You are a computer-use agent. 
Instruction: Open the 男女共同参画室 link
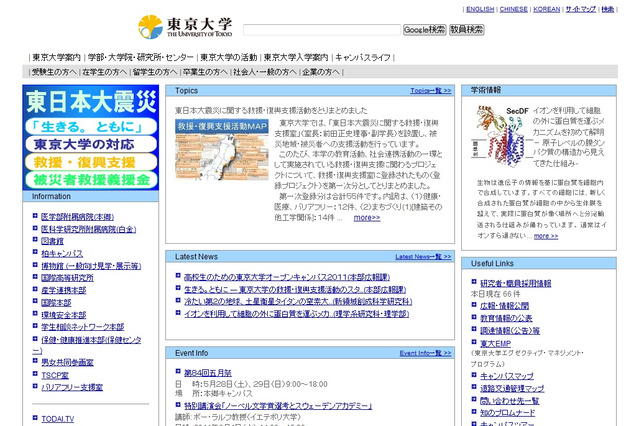click(x=67, y=362)
